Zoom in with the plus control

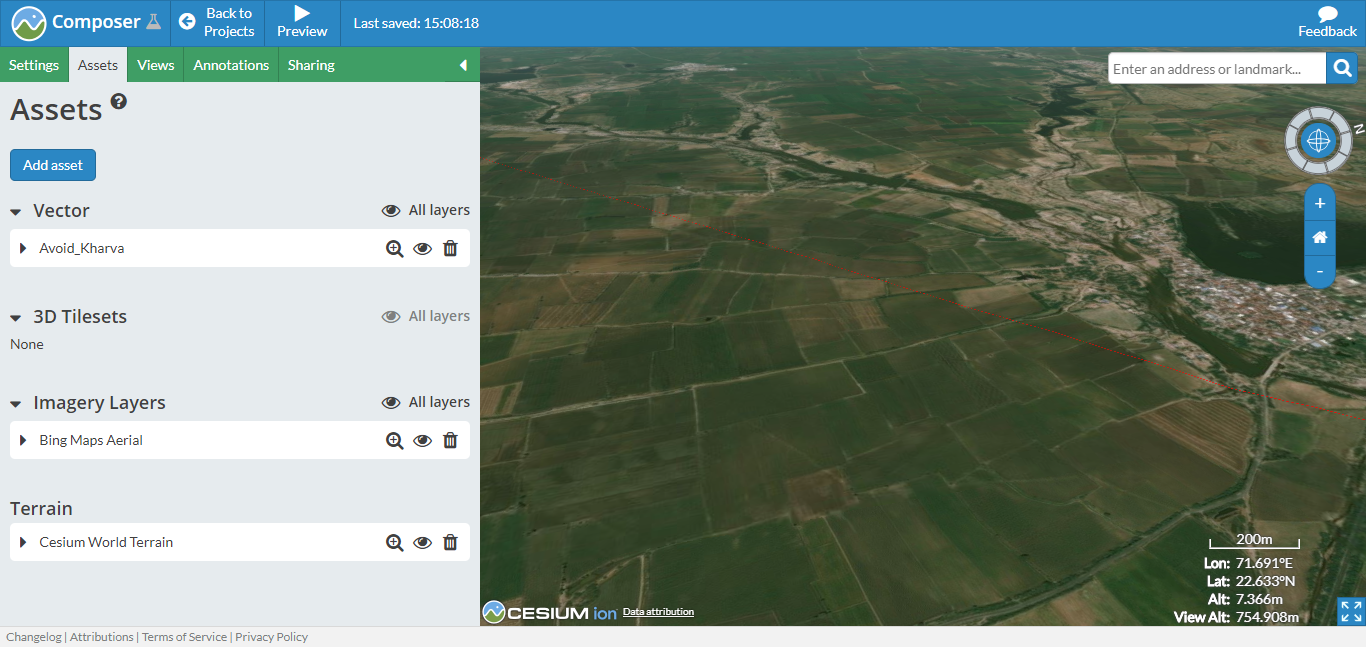tap(1319, 202)
